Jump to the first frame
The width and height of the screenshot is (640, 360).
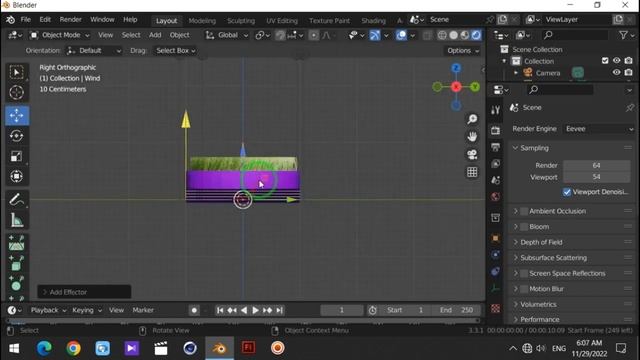coord(220,310)
